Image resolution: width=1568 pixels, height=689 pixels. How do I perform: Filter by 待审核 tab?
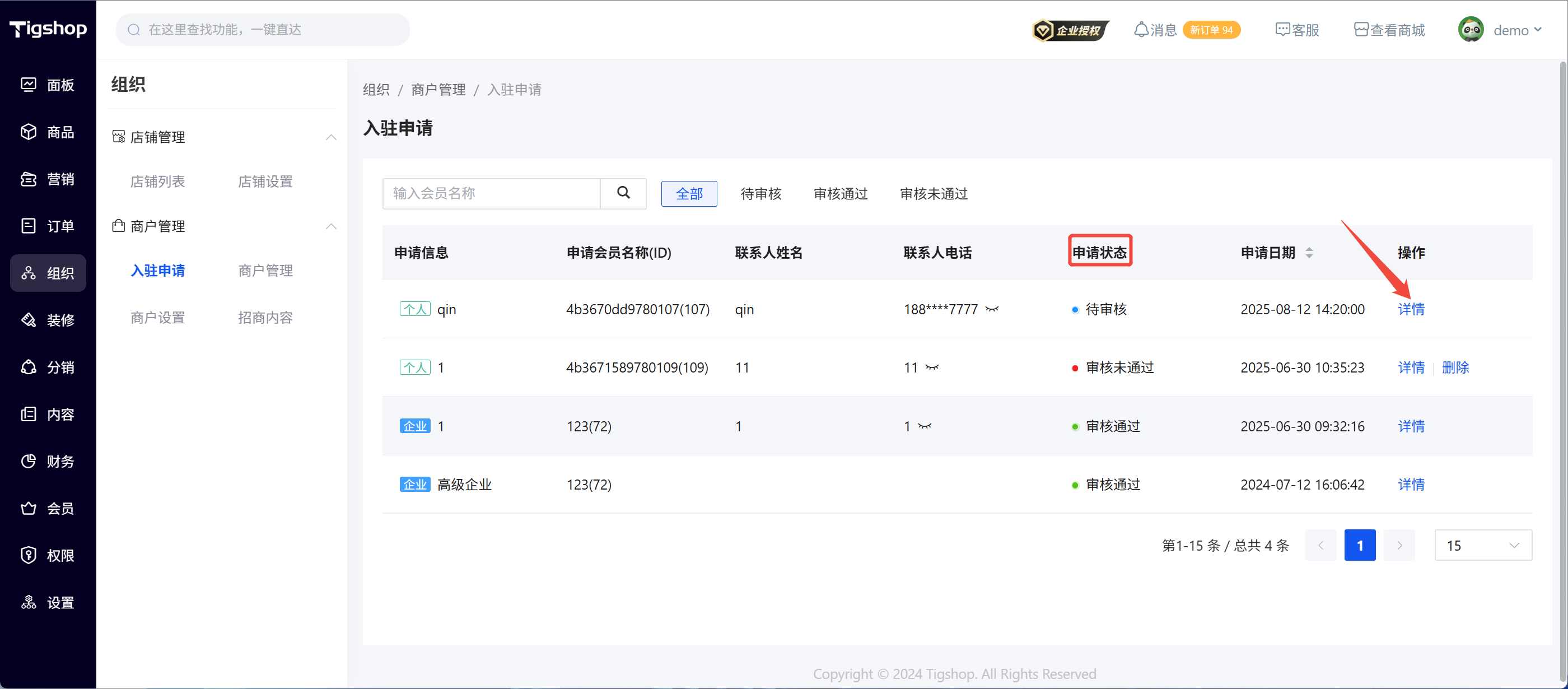760,194
